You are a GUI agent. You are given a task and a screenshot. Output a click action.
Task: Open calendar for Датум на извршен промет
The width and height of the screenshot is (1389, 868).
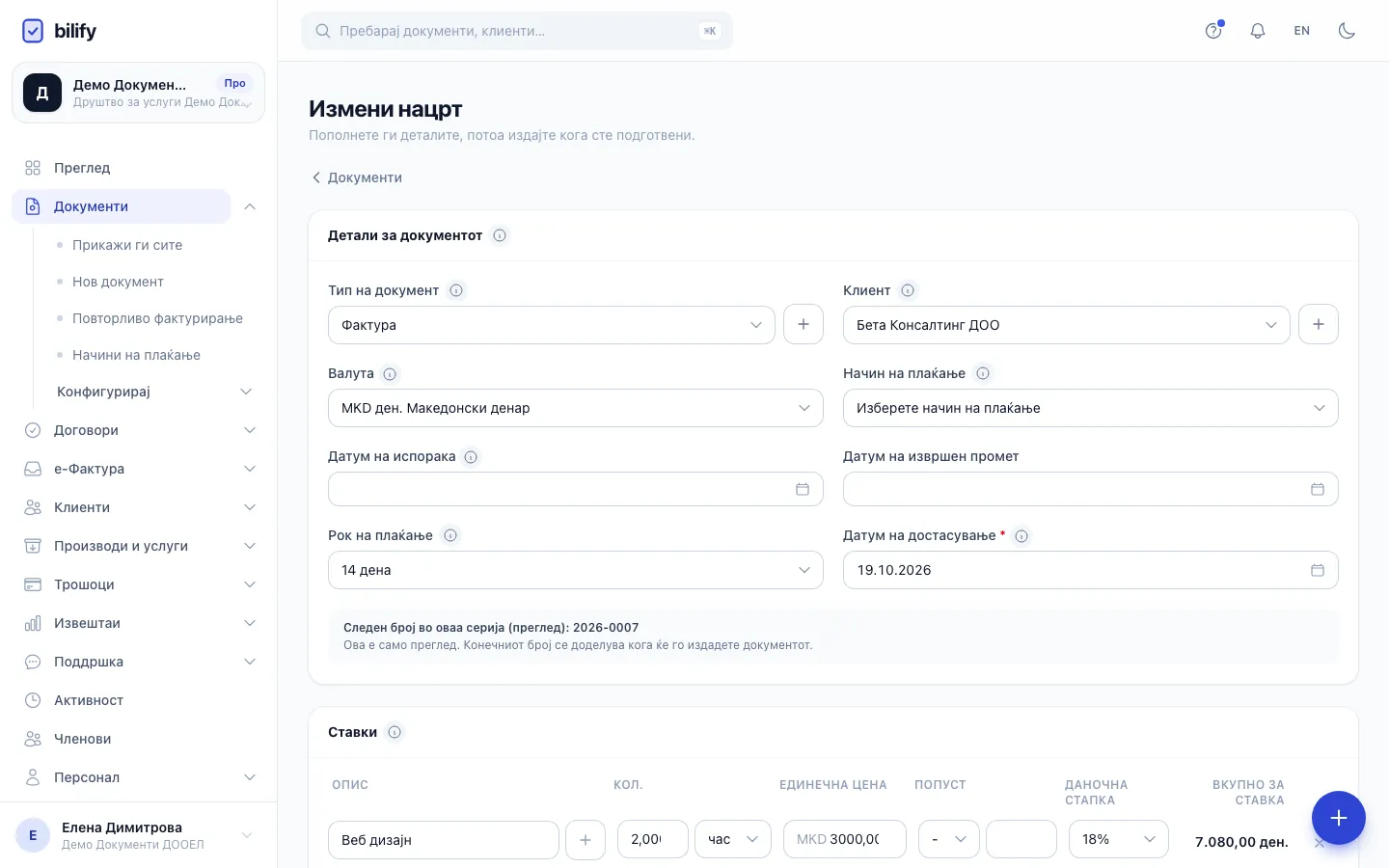click(1318, 489)
